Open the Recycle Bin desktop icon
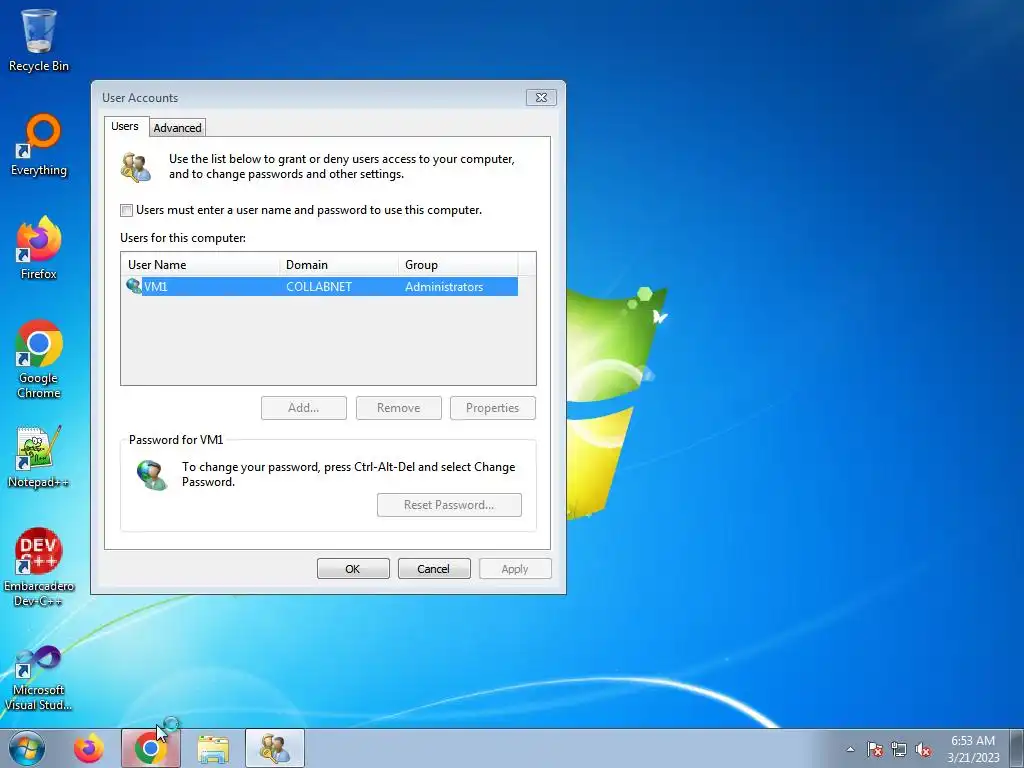Image resolution: width=1024 pixels, height=768 pixels. (39, 40)
